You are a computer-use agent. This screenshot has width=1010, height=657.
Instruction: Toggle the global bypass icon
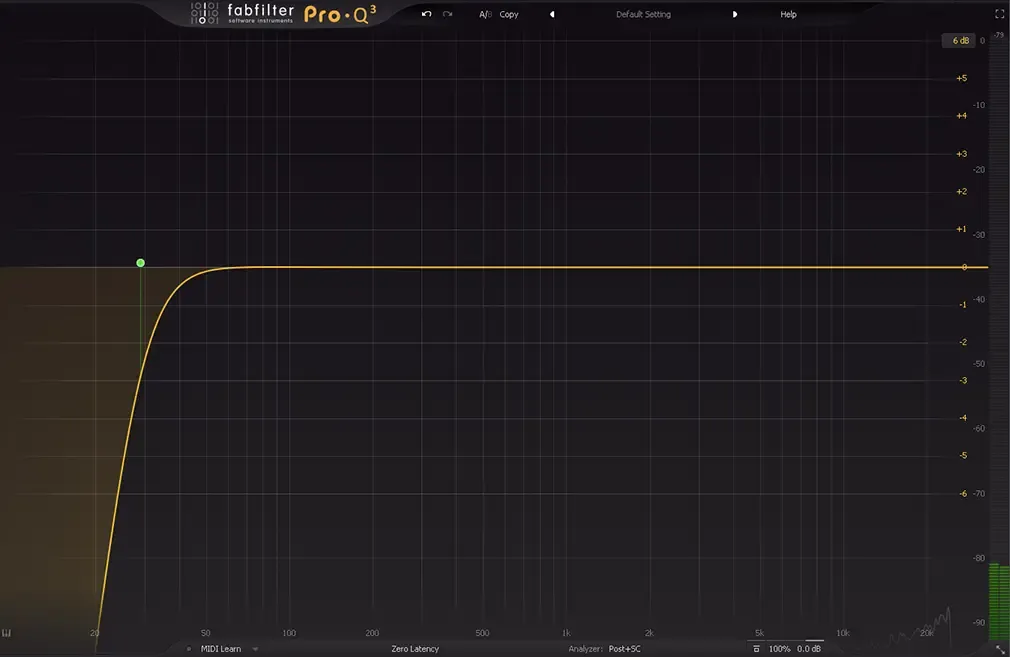[x=756, y=649]
